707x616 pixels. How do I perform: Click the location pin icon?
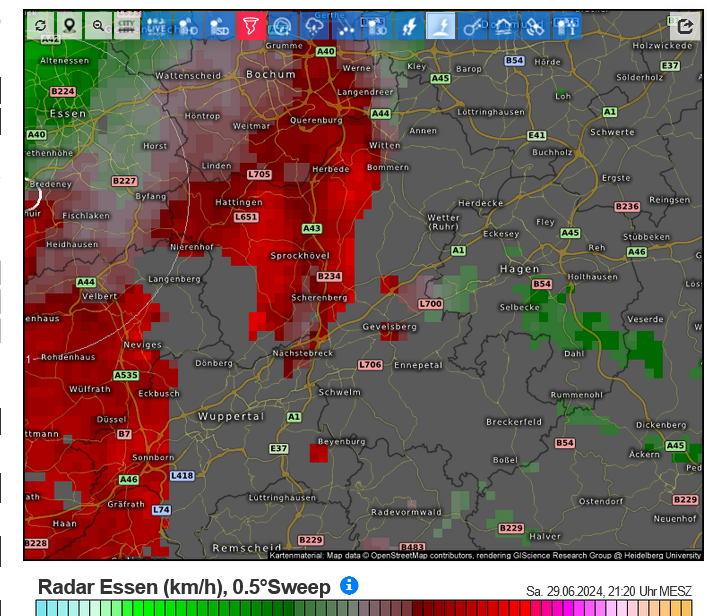(69, 25)
